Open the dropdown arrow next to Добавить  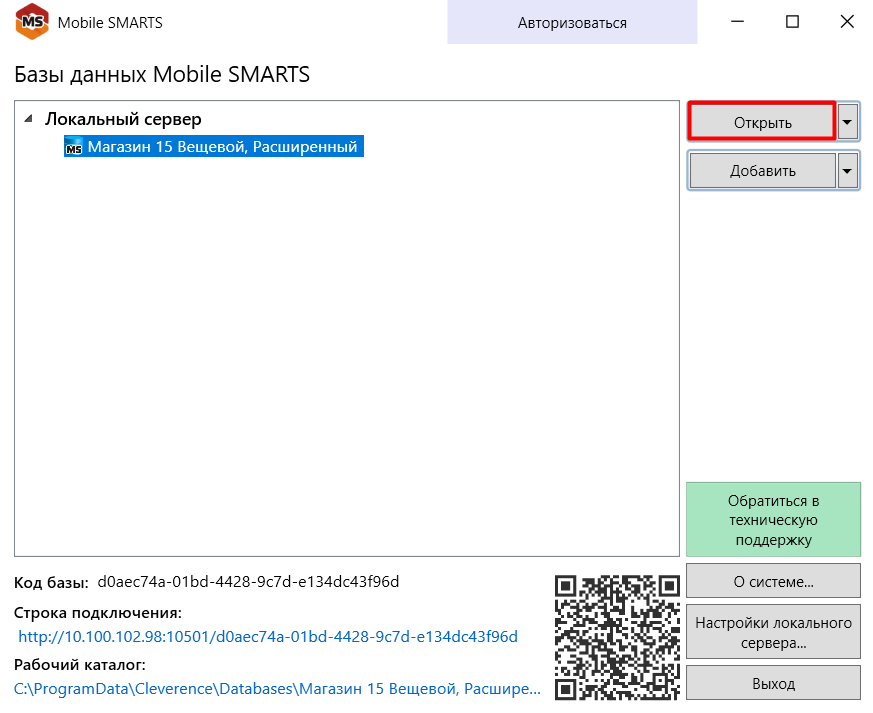click(848, 171)
